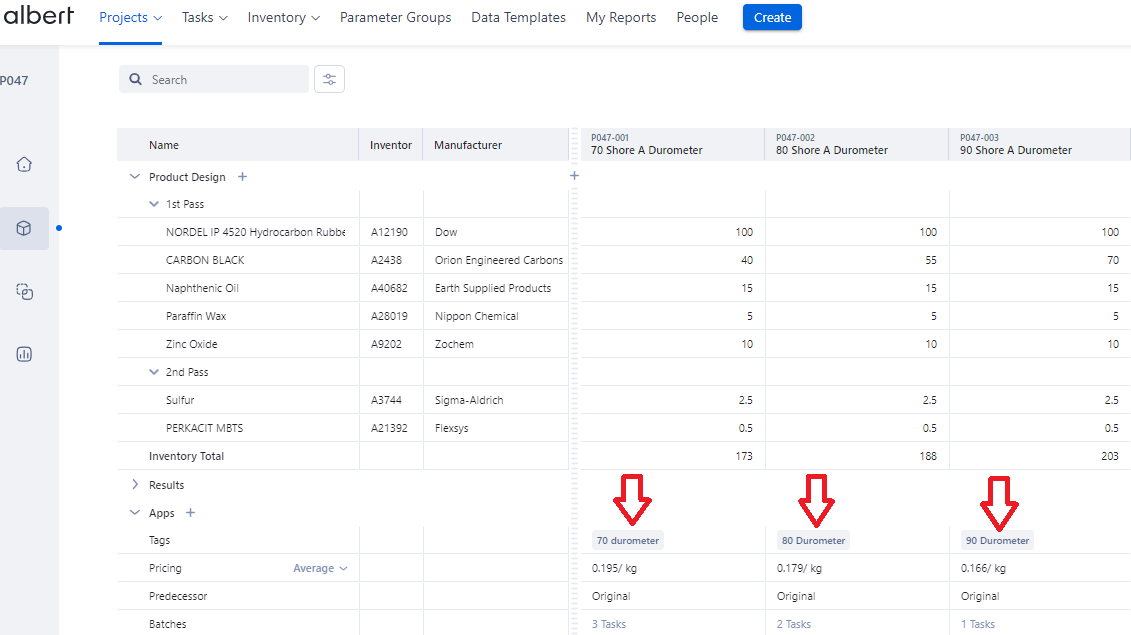Open the overlapping squares sidebar icon

click(x=25, y=292)
